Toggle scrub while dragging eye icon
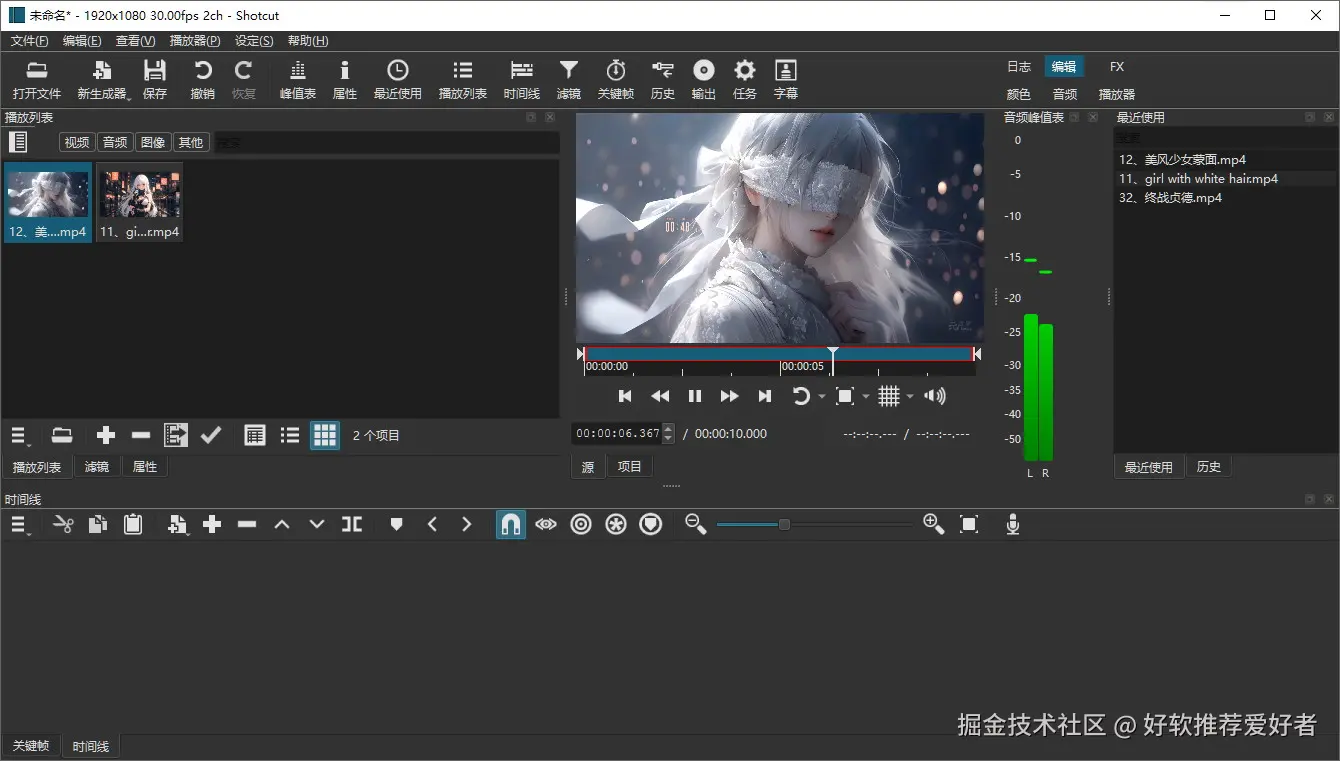Screen dimensions: 1340x761 [545, 524]
